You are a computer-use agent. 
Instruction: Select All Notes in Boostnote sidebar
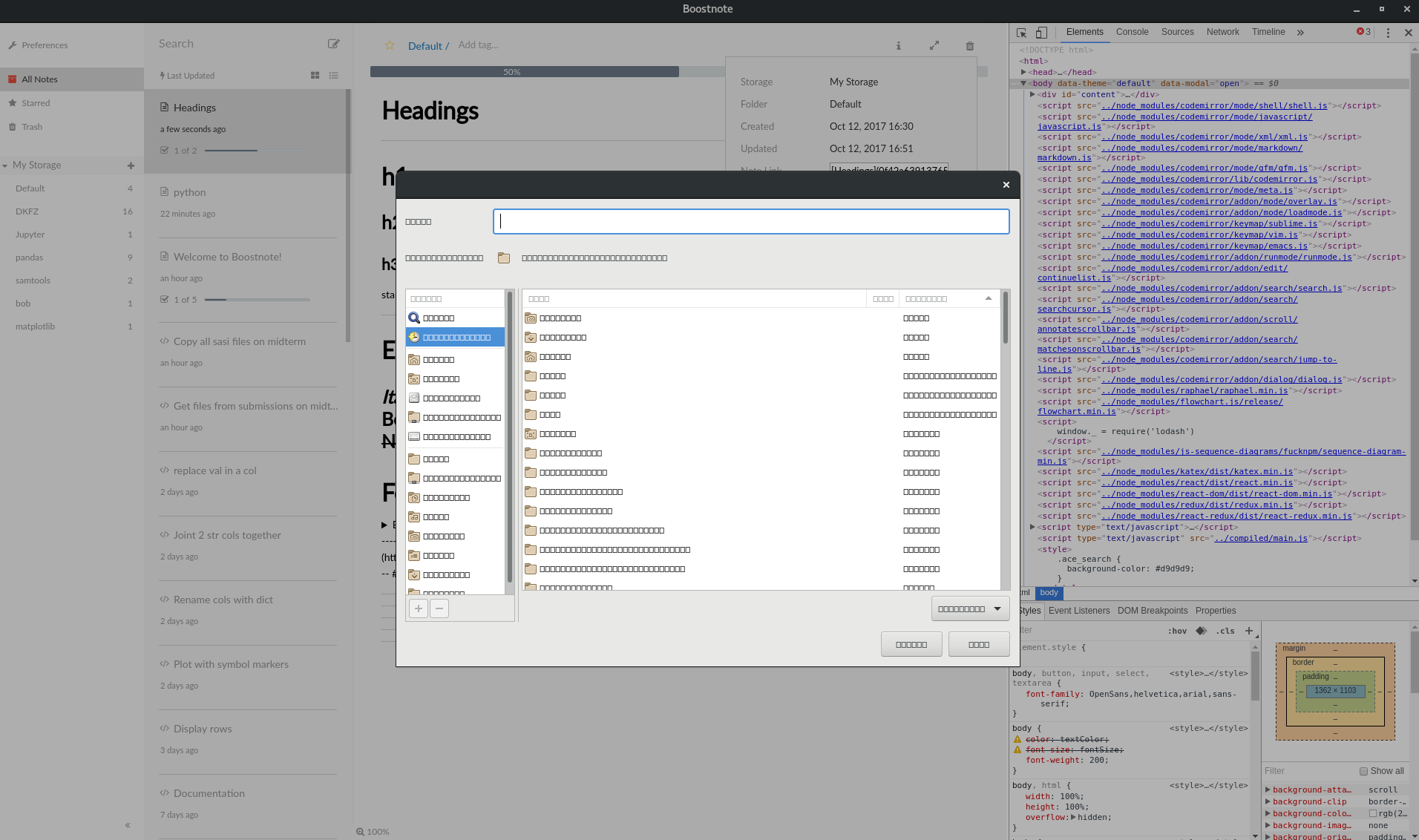coord(71,79)
